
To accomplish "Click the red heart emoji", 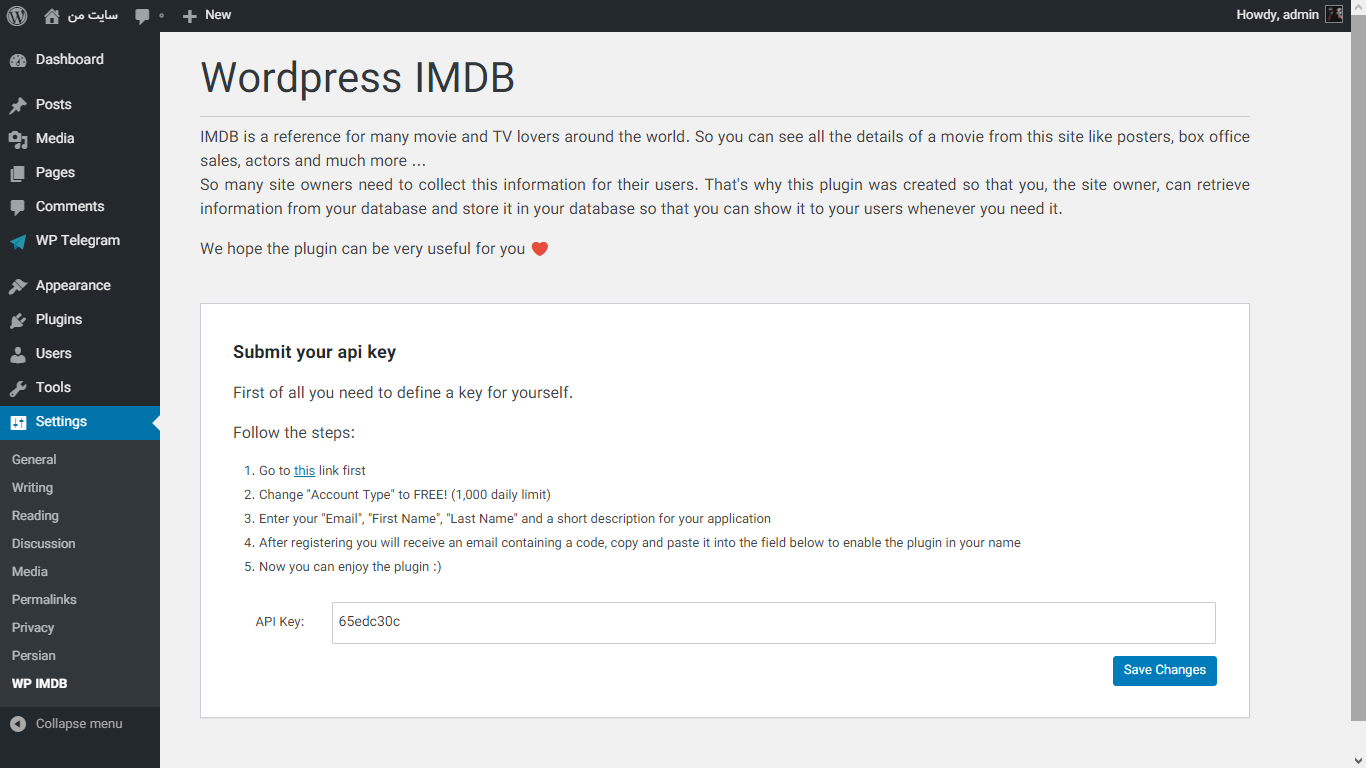I will 539,249.
